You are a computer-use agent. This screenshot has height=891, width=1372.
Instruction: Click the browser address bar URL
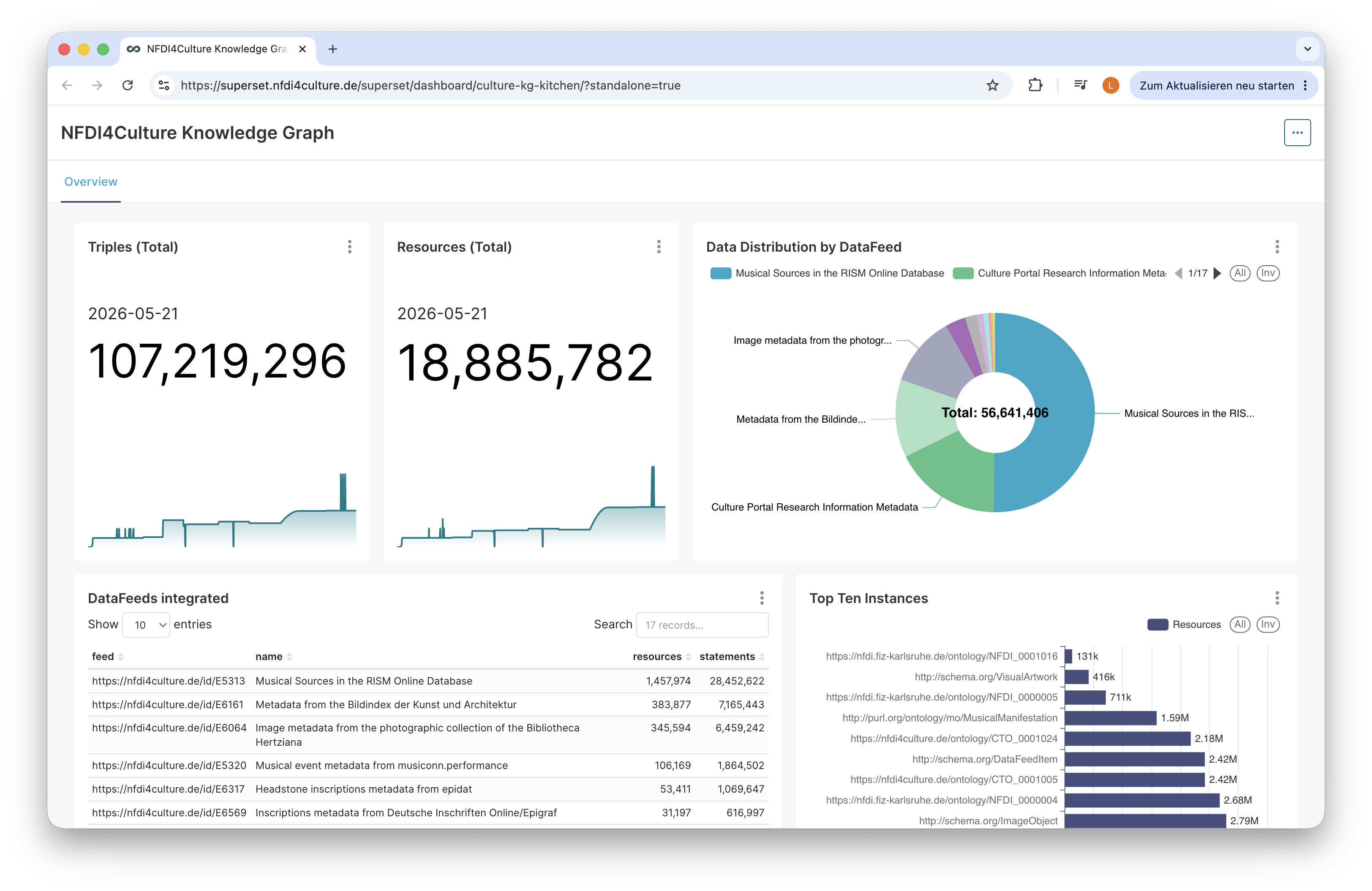click(430, 85)
